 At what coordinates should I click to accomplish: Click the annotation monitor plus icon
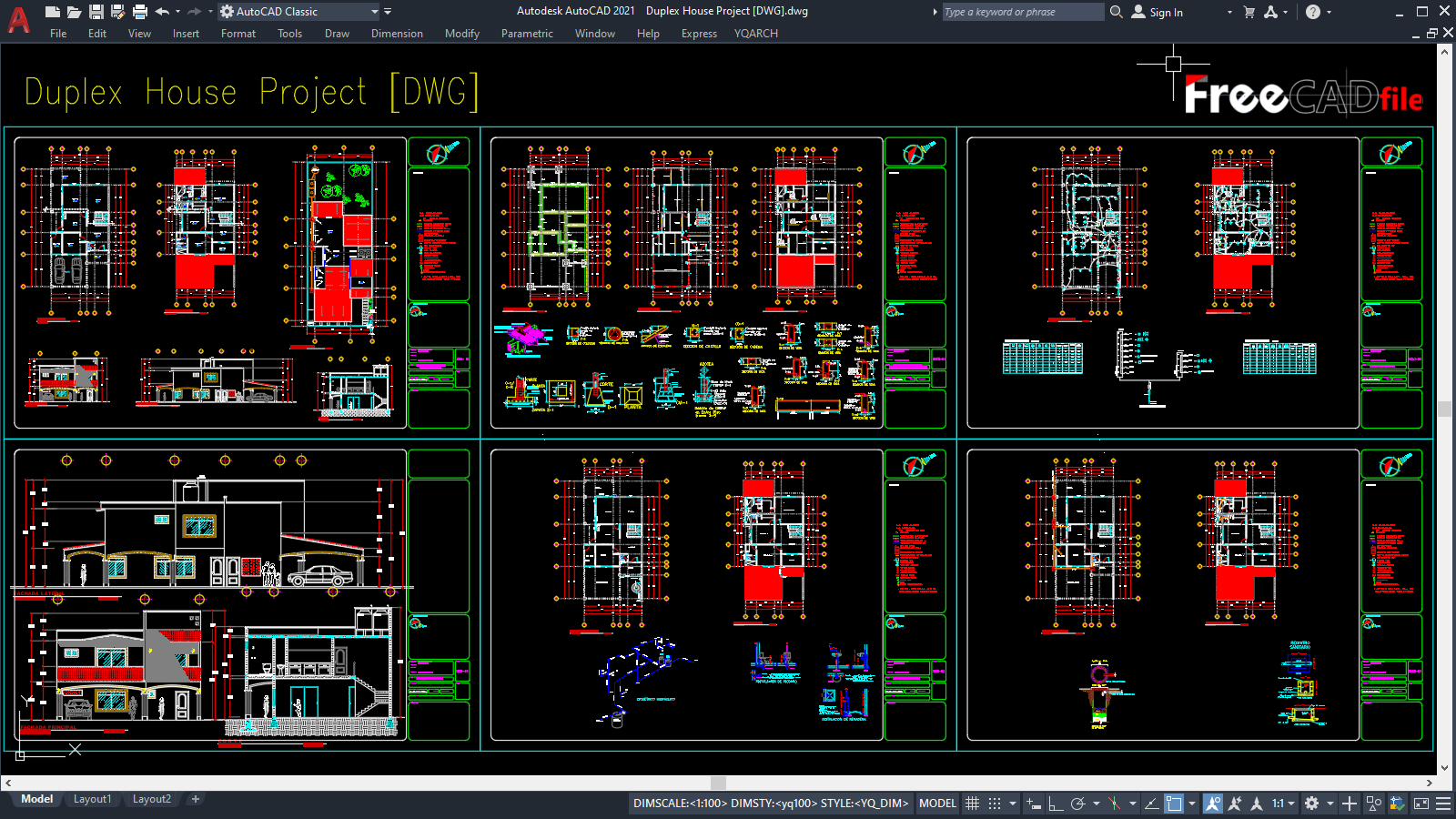pyautogui.click(x=1350, y=804)
